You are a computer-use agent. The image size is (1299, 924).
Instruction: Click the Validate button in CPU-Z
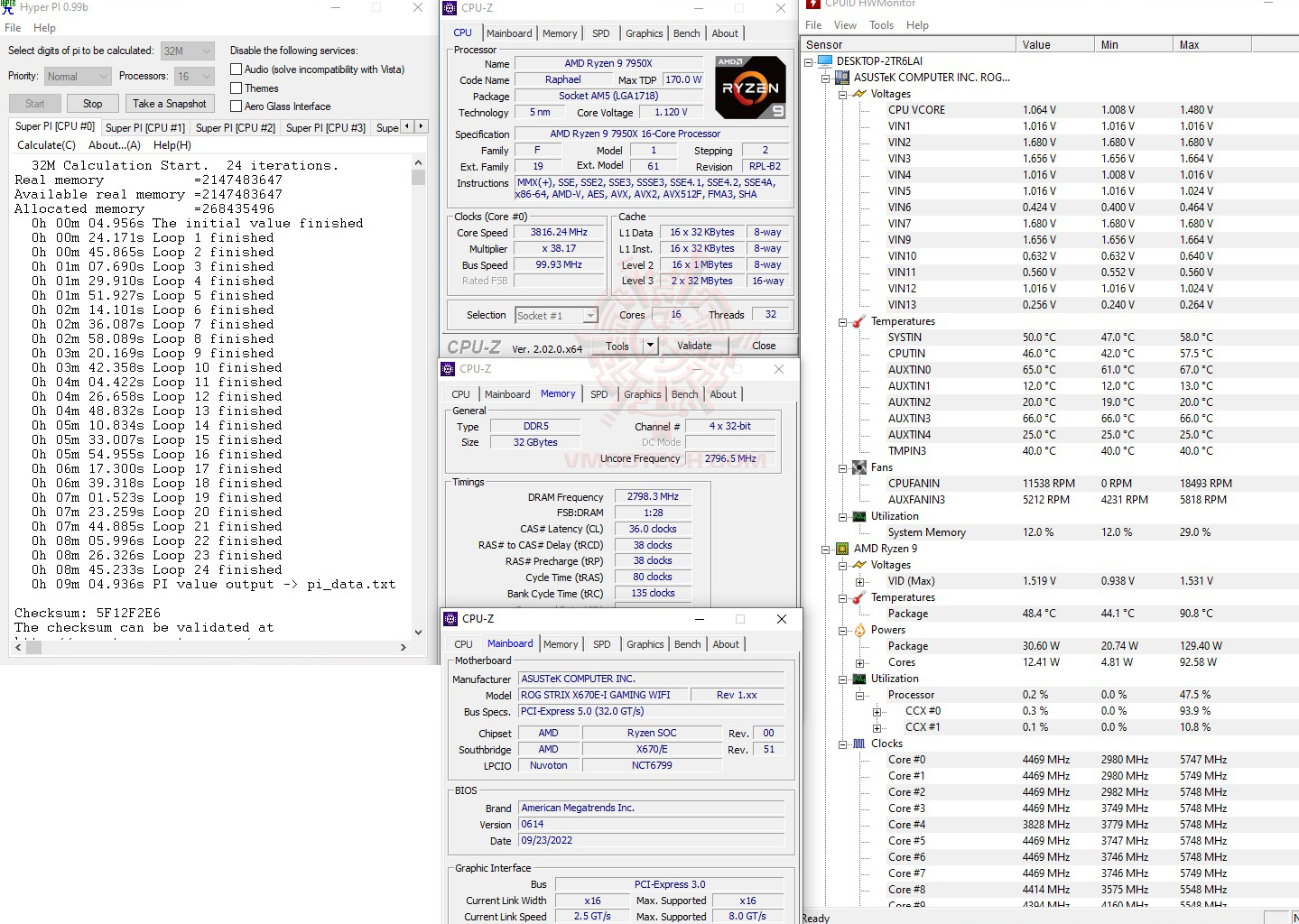tap(694, 346)
